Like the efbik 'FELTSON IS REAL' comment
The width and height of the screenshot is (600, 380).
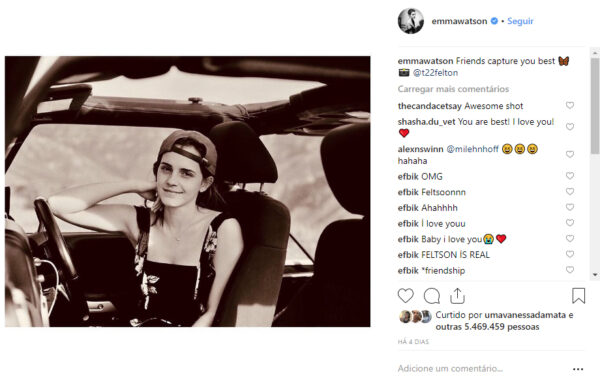click(x=570, y=254)
